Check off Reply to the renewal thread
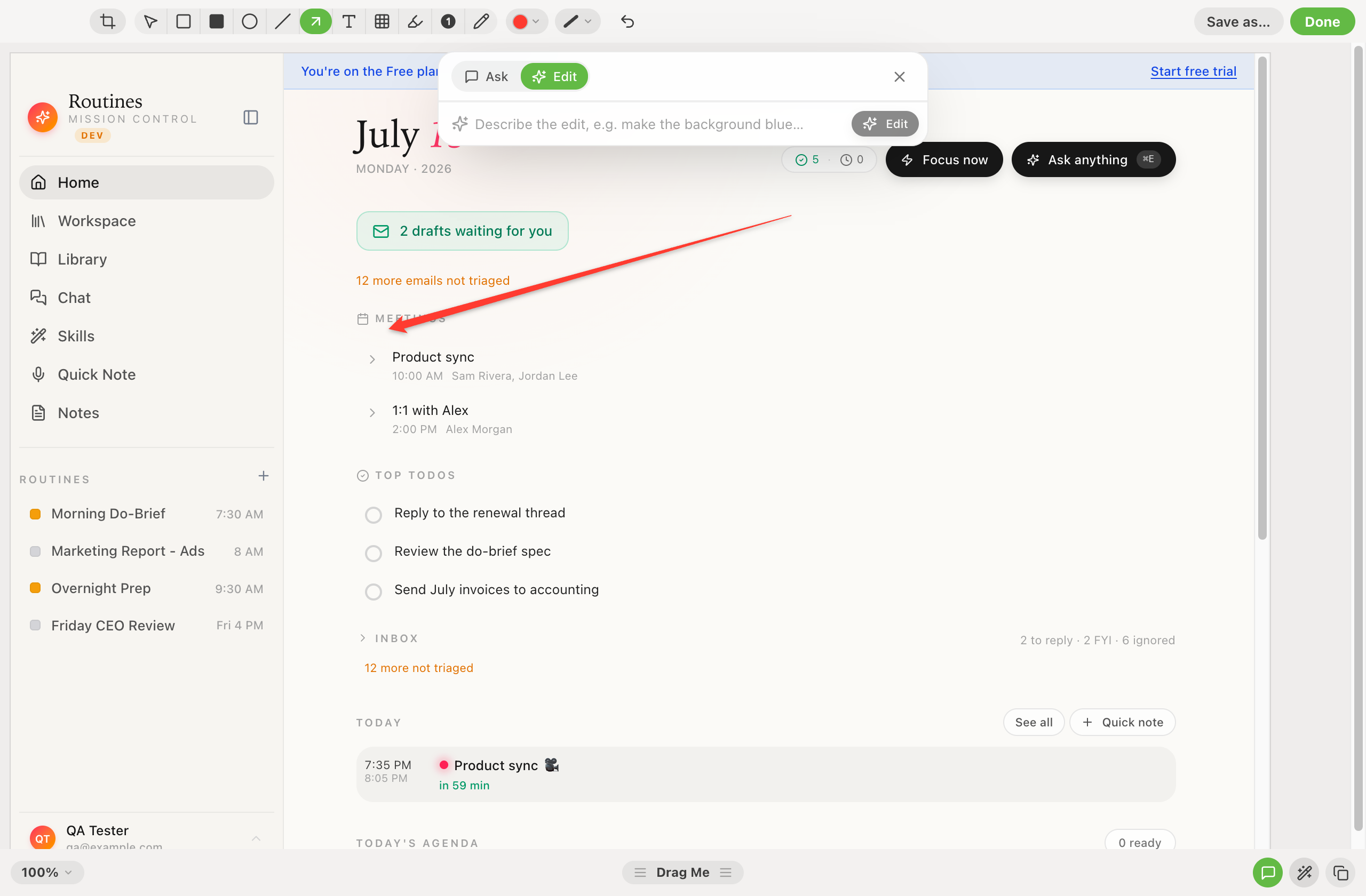 point(374,515)
